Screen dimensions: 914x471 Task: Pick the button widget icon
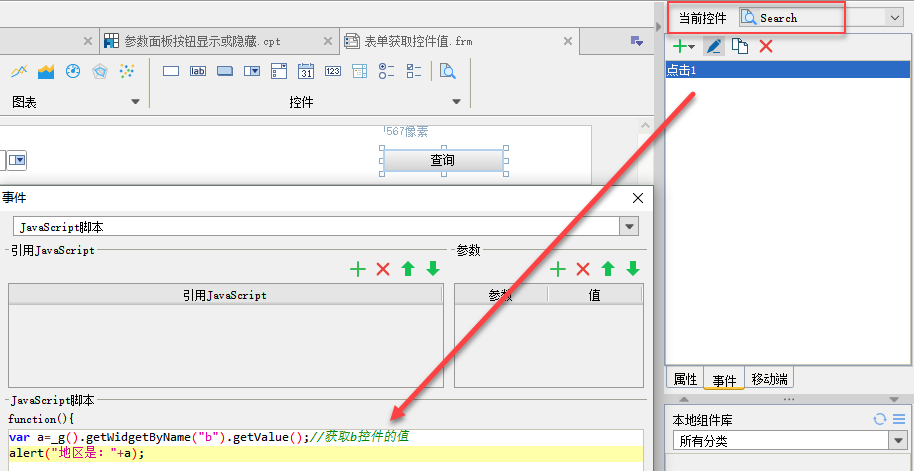click(225, 71)
